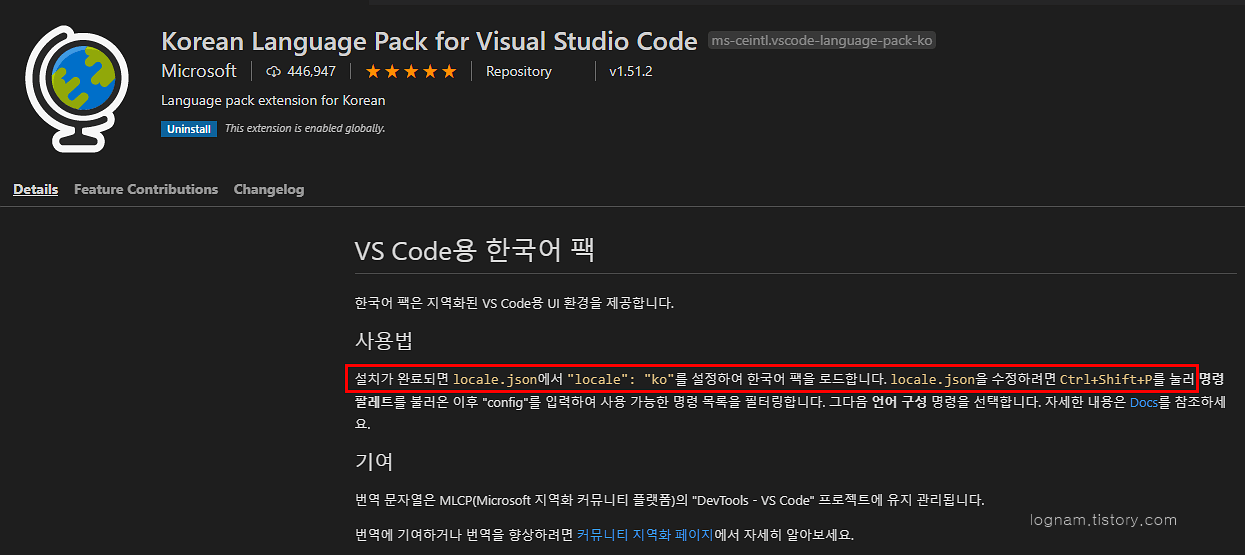Click the 사용법 heading
Viewport: 1245px width, 555px height.
tap(384, 340)
